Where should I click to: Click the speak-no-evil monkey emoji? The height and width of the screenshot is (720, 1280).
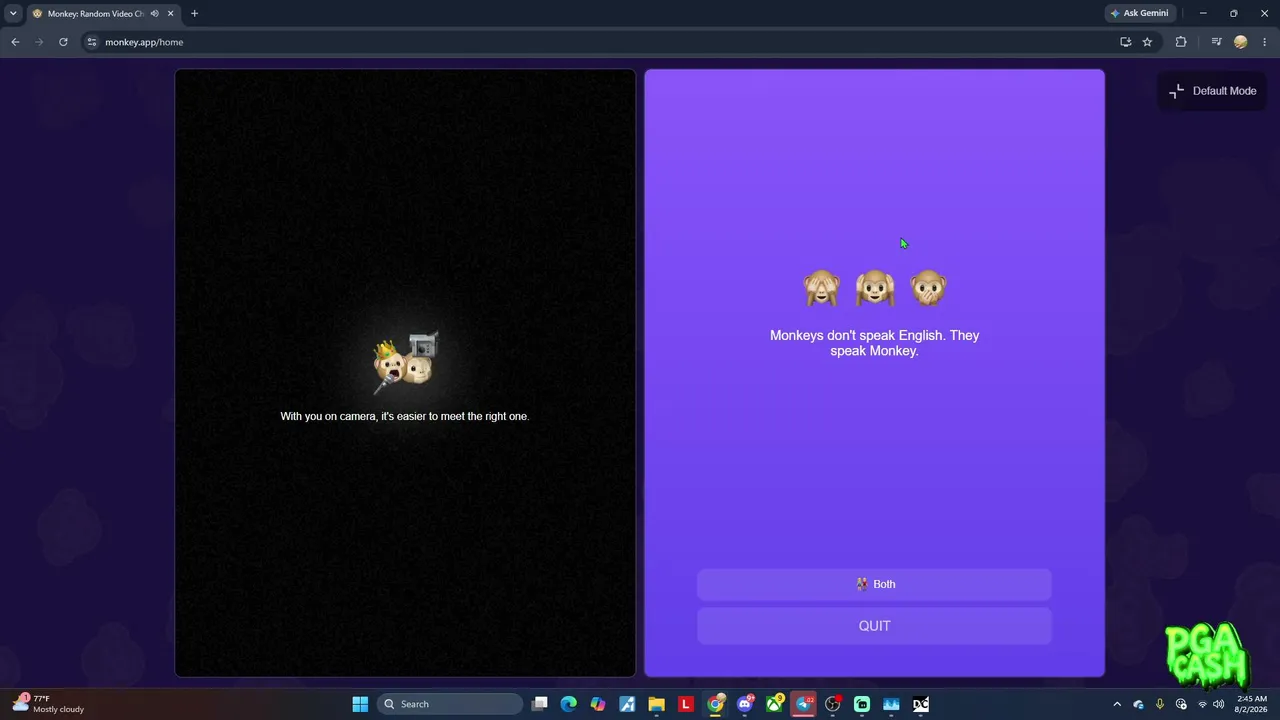[x=928, y=288]
